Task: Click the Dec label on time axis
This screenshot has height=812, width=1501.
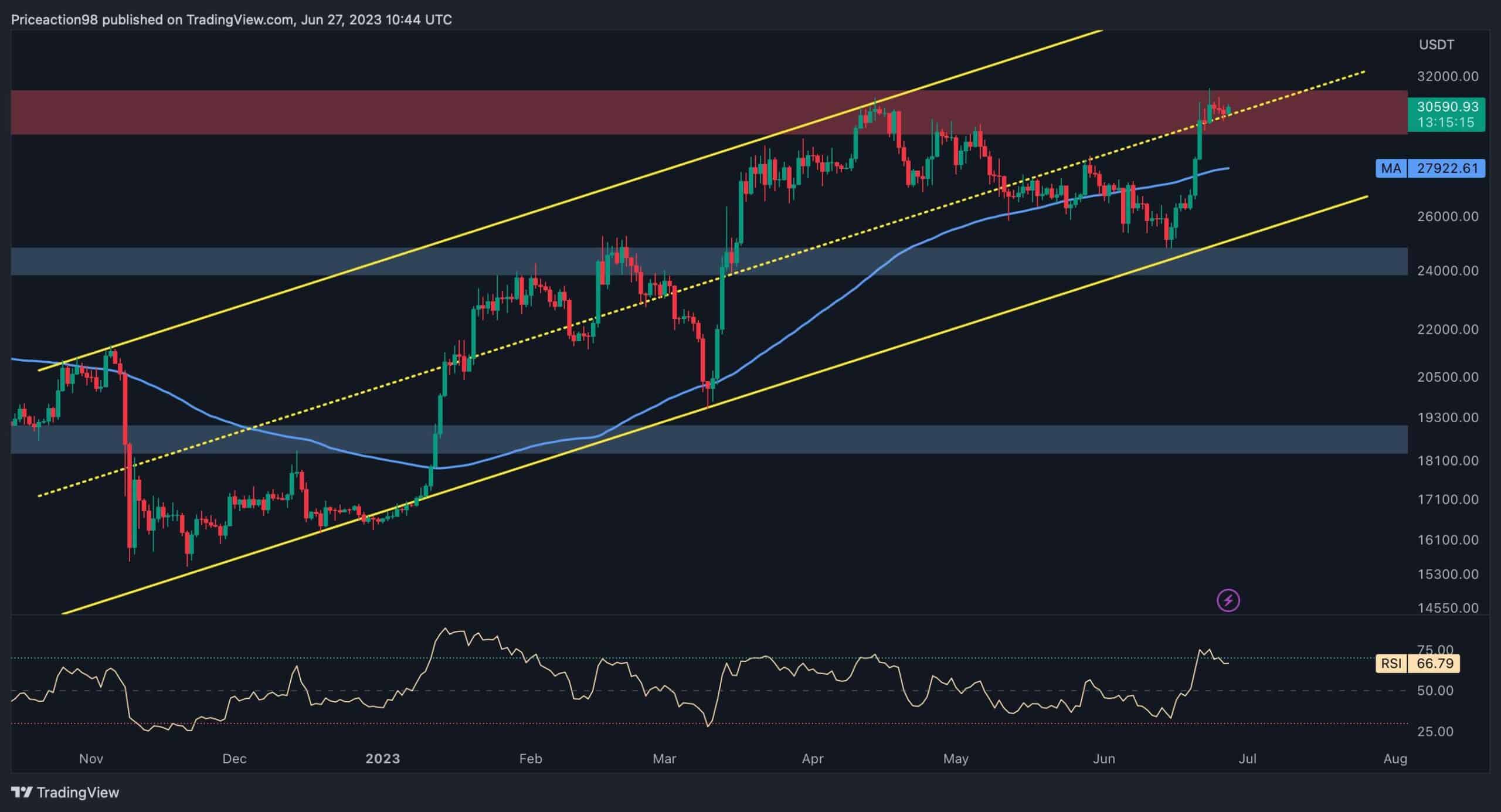Action: (x=234, y=759)
